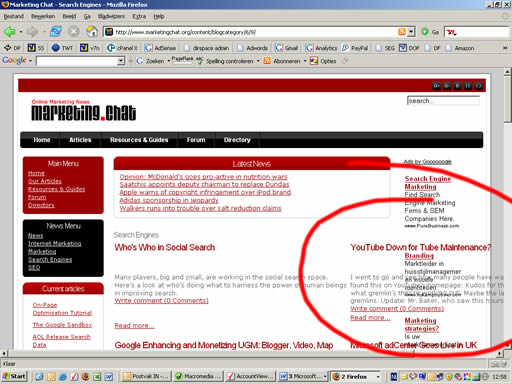
Task: Open the Our Articles link in Main Menu
Action: pyautogui.click(x=45, y=181)
